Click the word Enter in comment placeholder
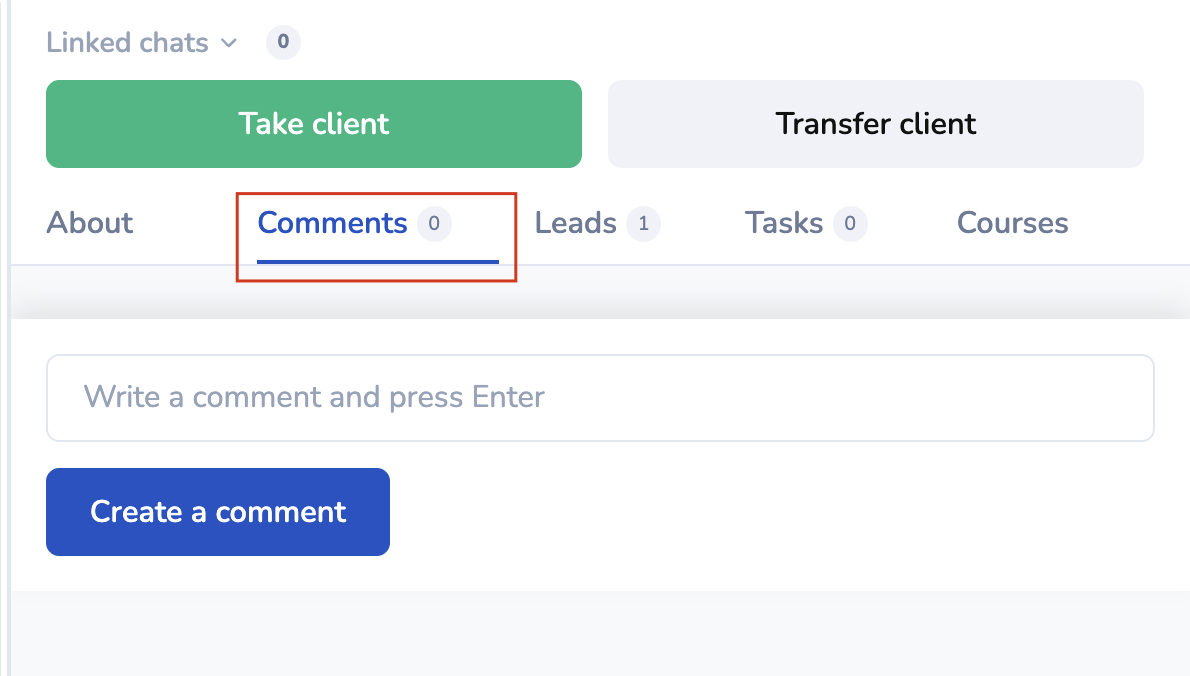The height and width of the screenshot is (676, 1190). pos(508,397)
